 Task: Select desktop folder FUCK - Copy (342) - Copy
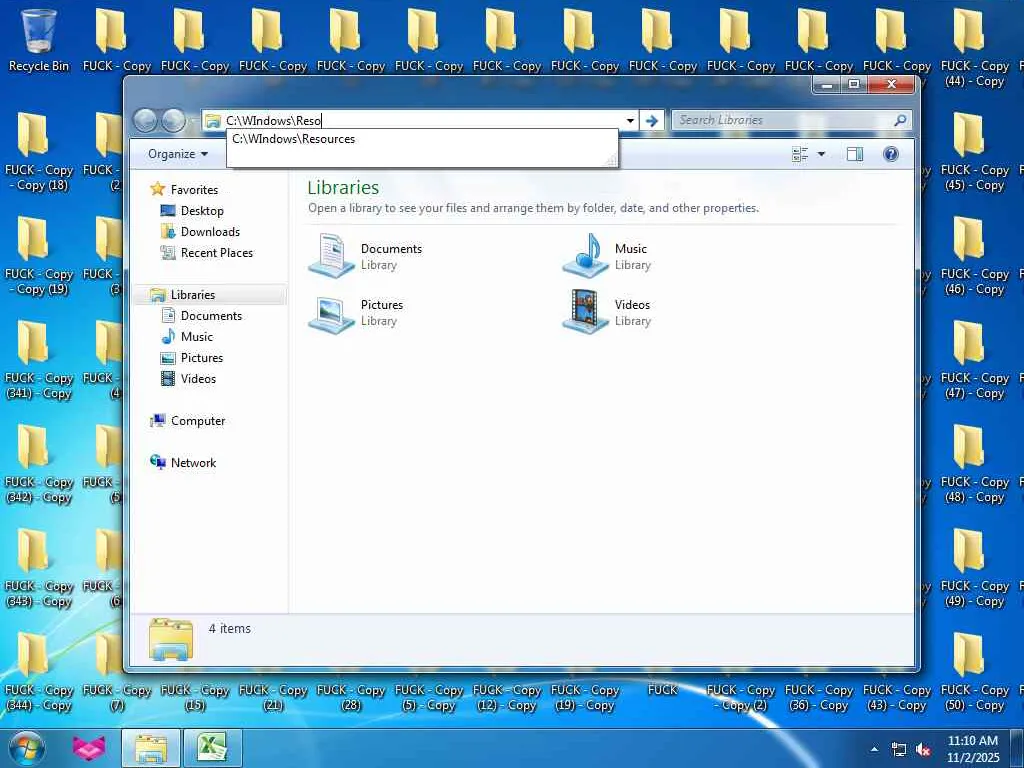point(39,464)
